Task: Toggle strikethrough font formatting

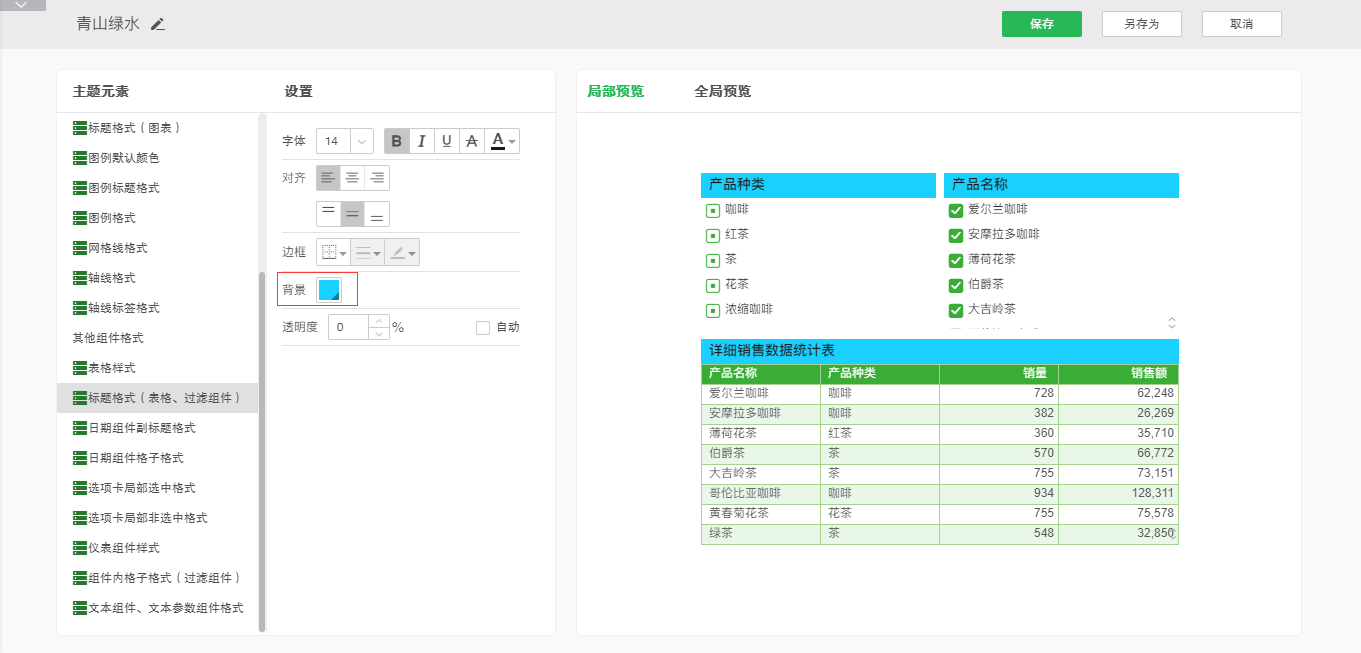Action: coord(472,141)
